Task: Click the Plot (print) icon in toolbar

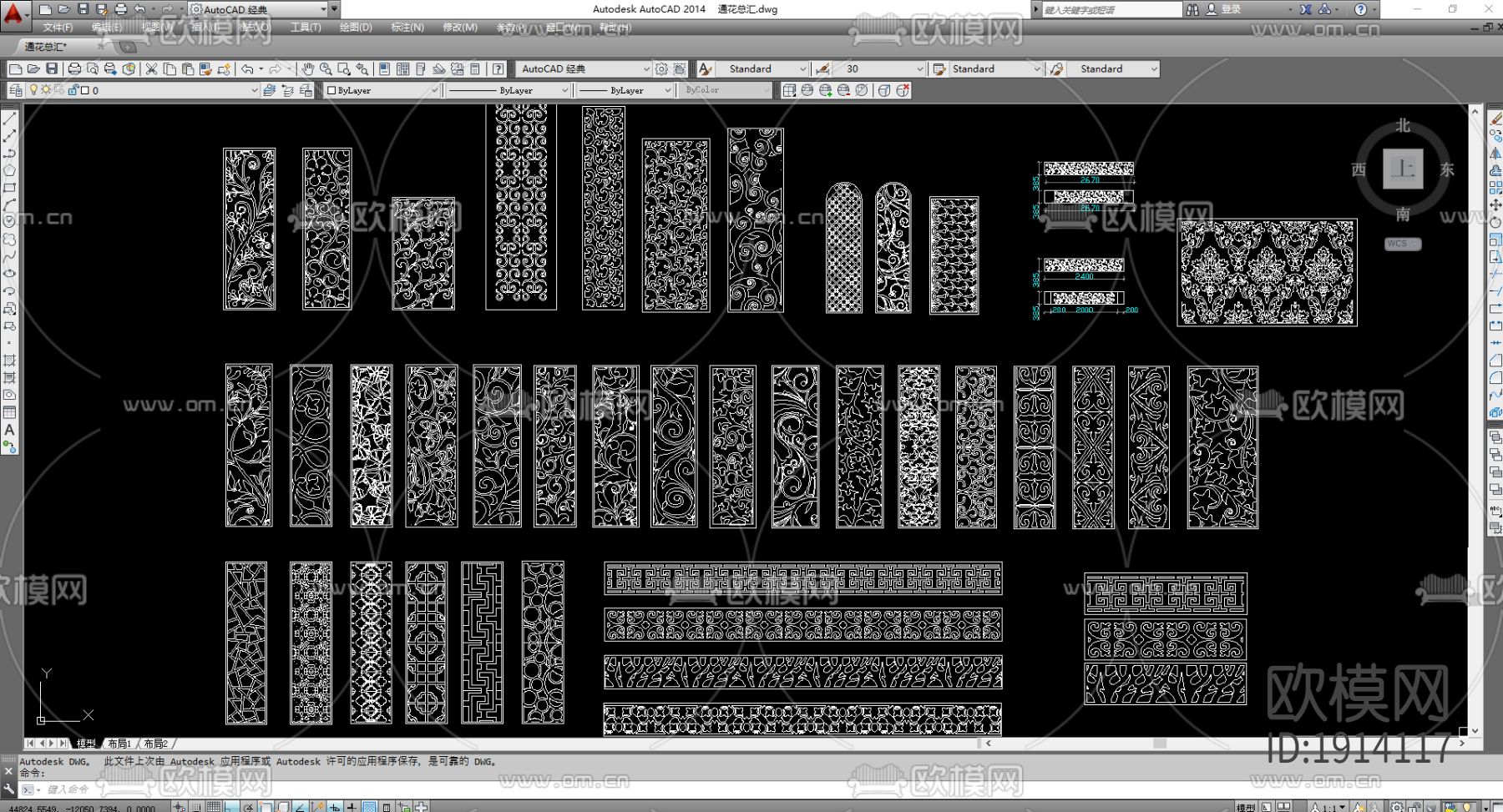Action: click(x=74, y=69)
